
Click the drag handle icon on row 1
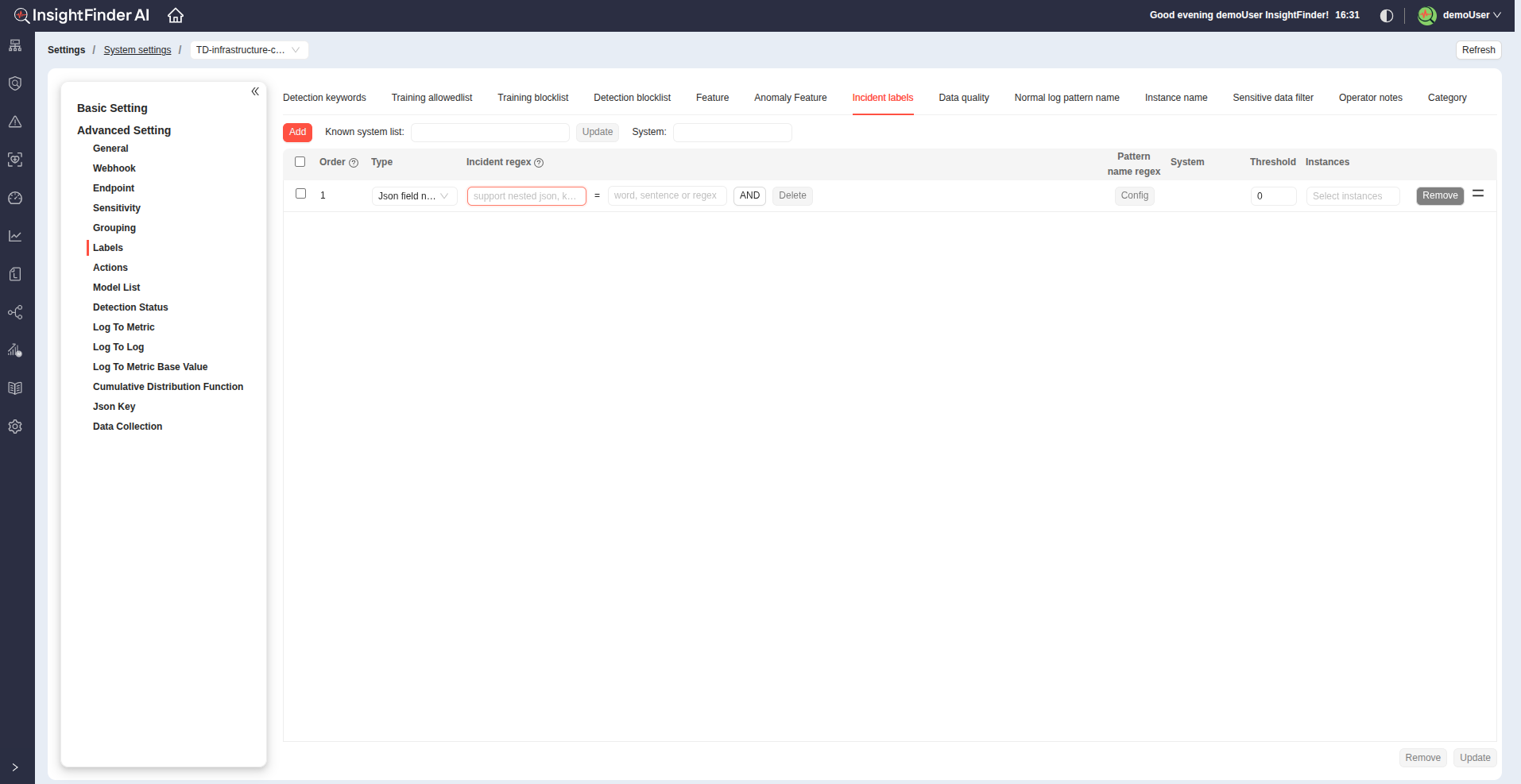point(1478,194)
